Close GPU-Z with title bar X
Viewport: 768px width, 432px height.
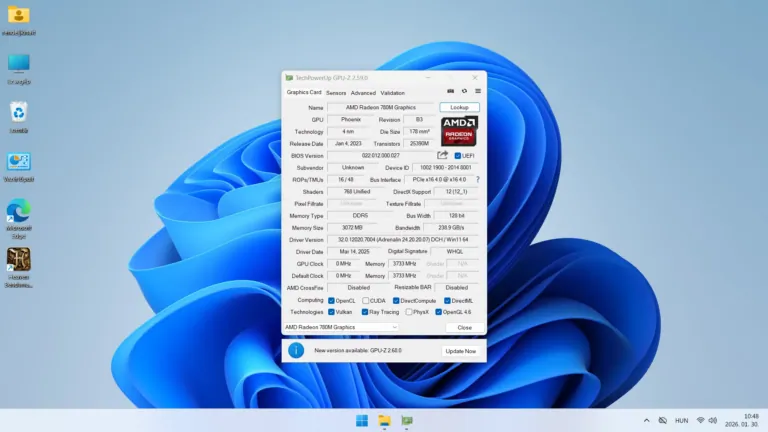(x=475, y=77)
